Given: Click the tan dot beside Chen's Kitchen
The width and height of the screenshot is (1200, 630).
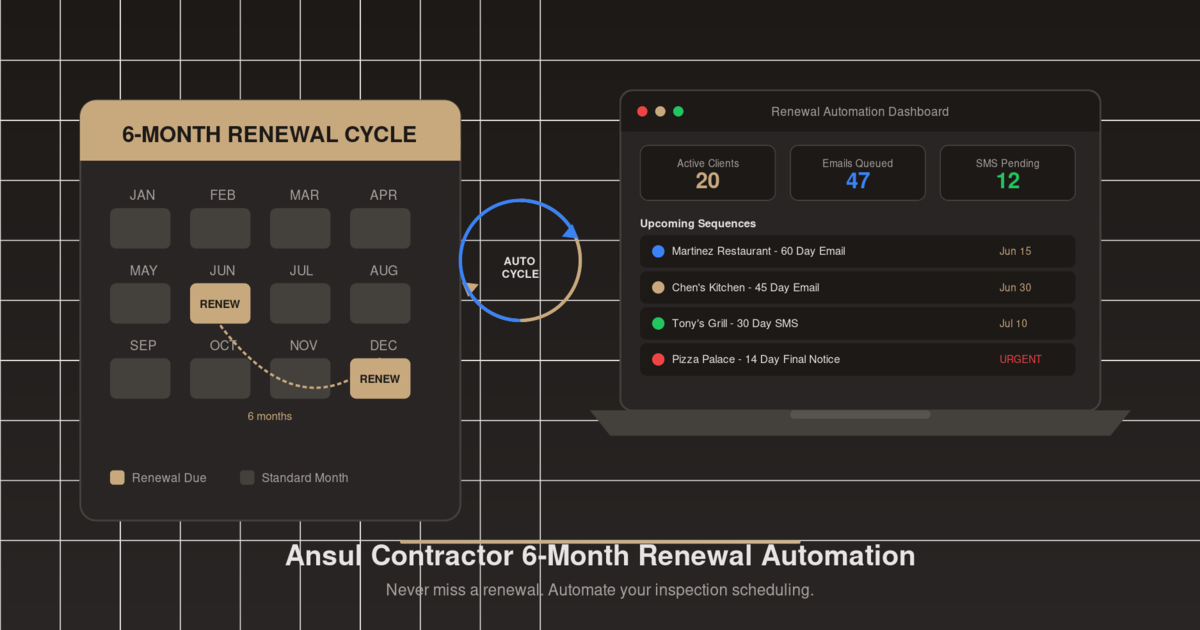Looking at the screenshot, I should click(x=657, y=287).
